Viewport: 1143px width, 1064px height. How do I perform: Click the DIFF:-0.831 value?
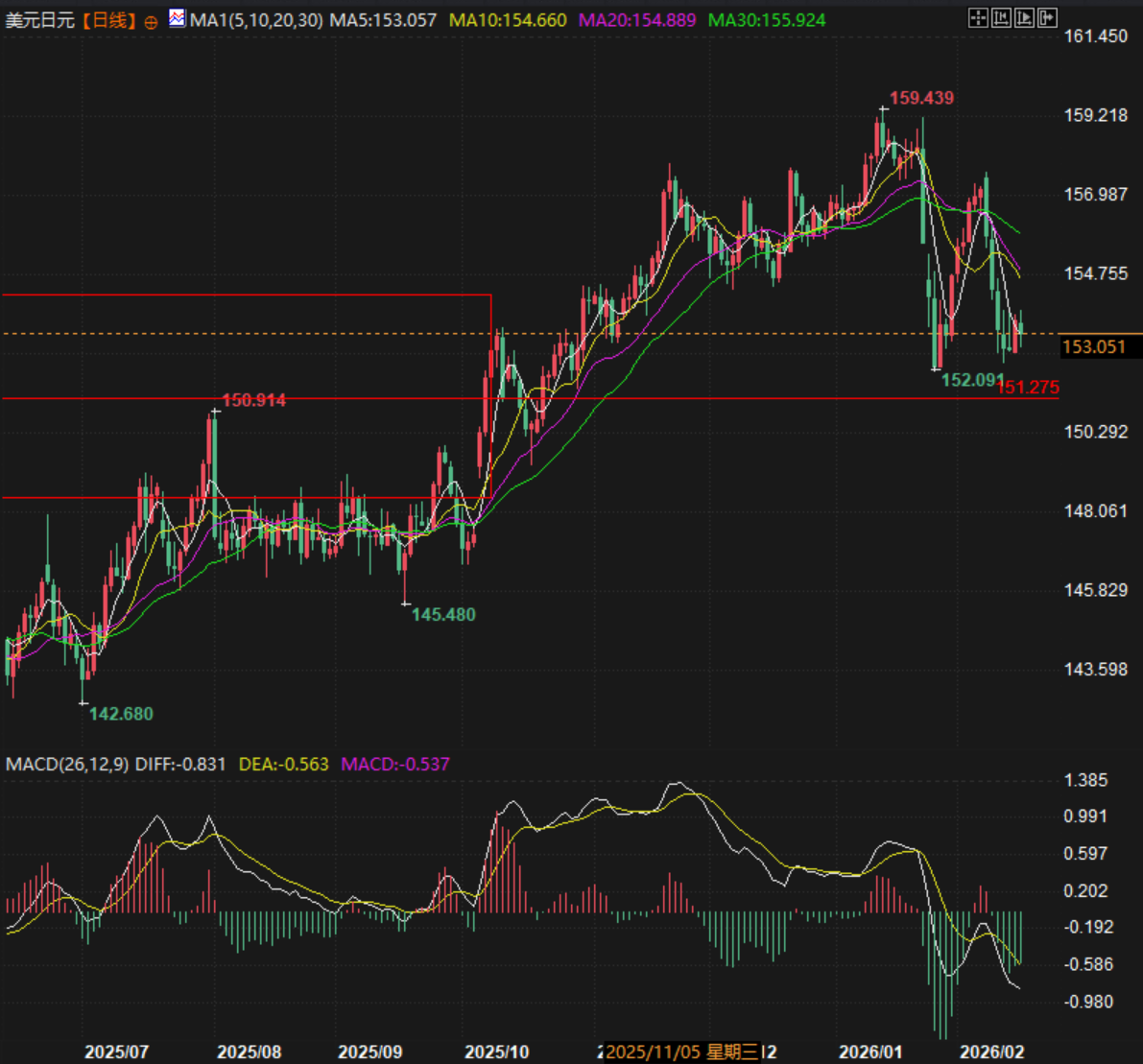pyautogui.click(x=180, y=765)
